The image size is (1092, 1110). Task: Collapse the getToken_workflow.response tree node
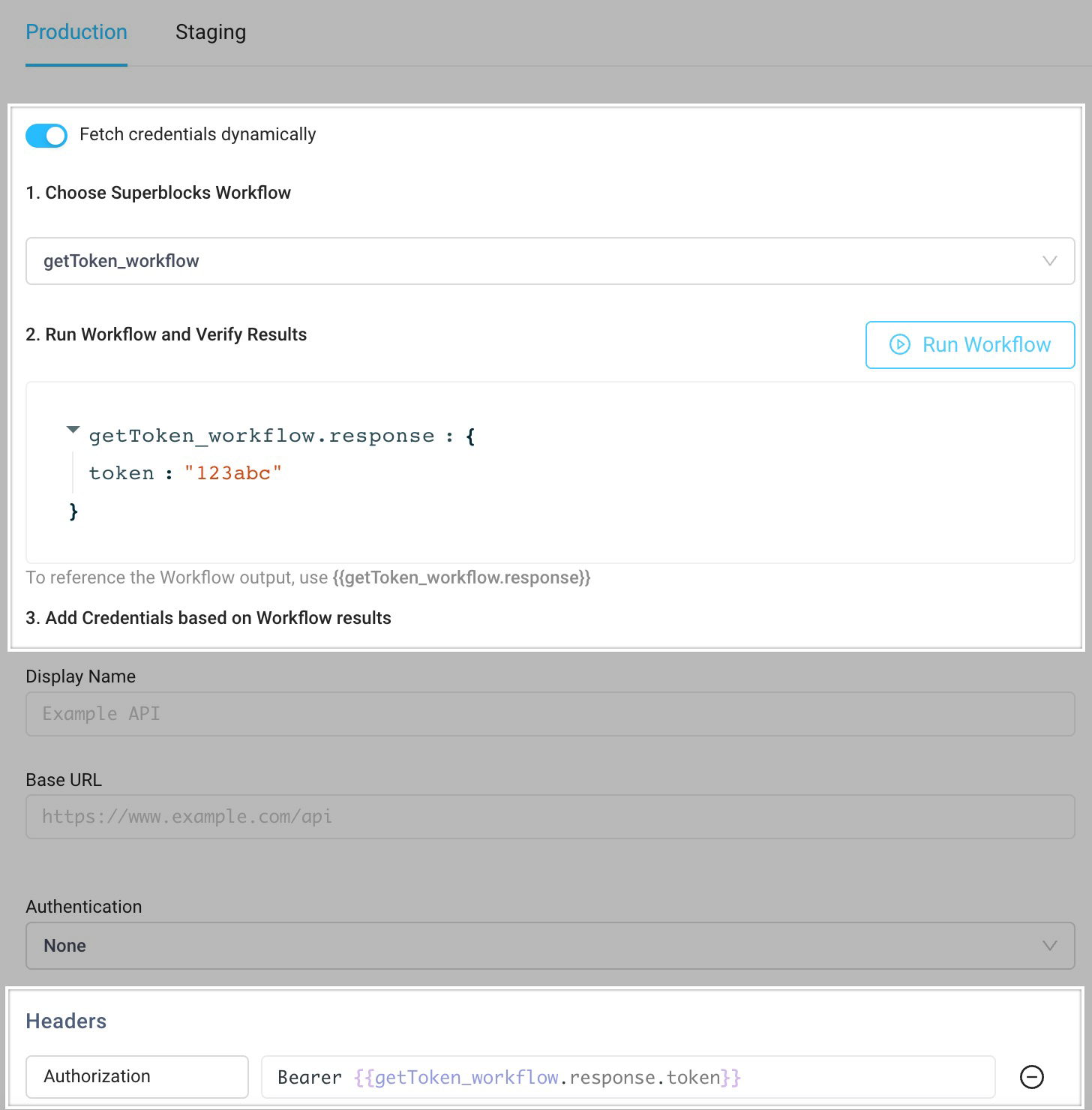click(x=72, y=429)
